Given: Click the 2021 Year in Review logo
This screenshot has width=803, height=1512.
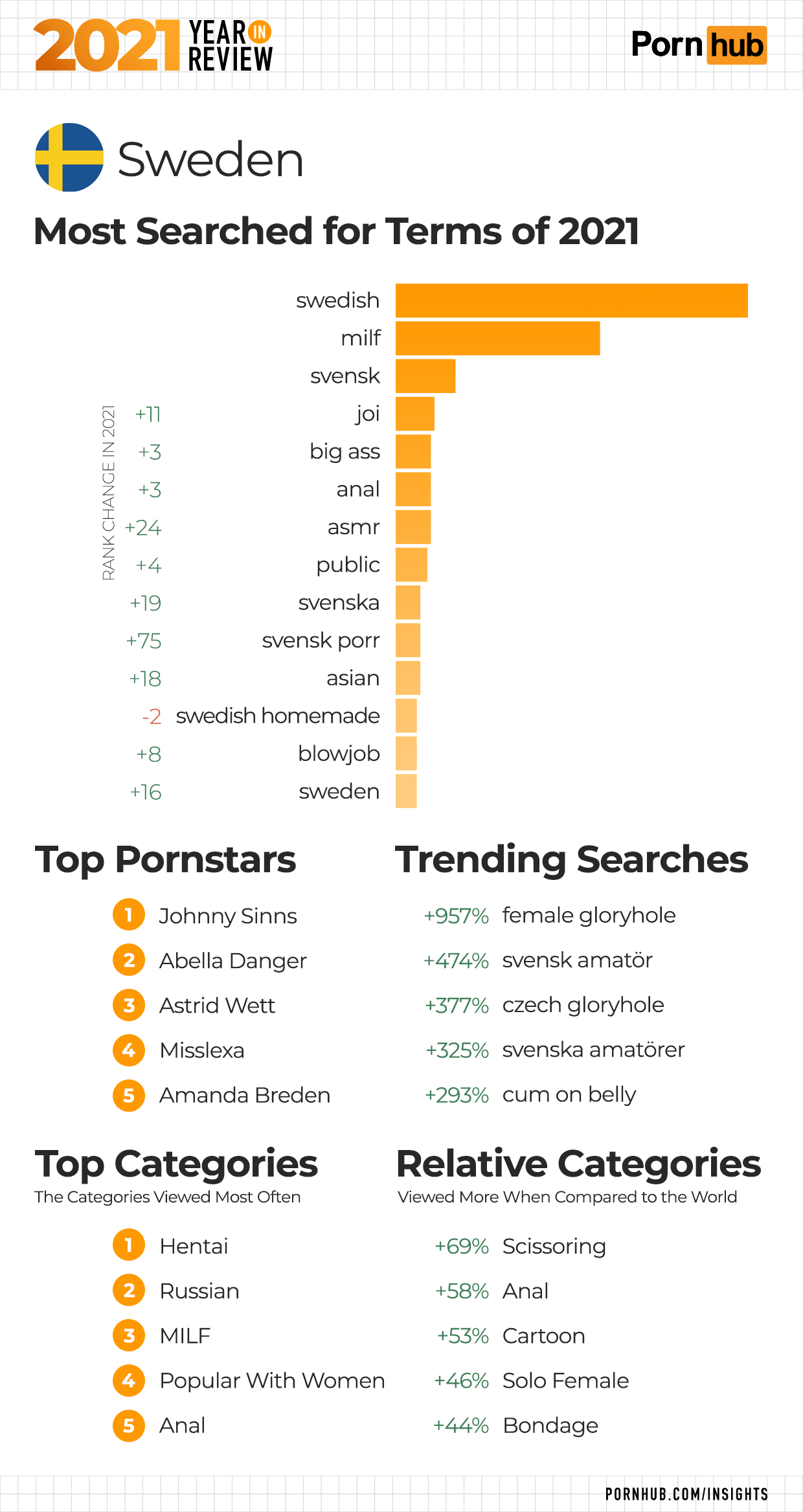Looking at the screenshot, I should pyautogui.click(x=153, y=45).
